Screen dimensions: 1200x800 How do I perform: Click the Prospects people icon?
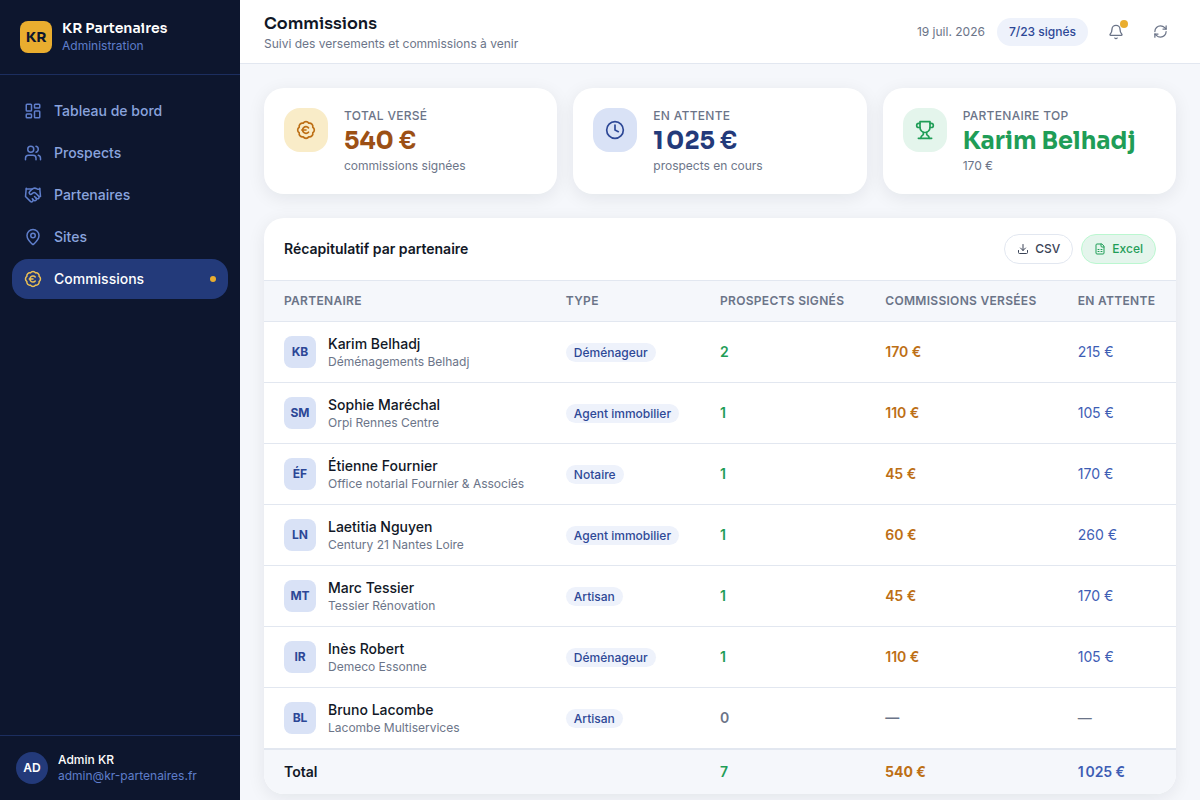point(33,153)
